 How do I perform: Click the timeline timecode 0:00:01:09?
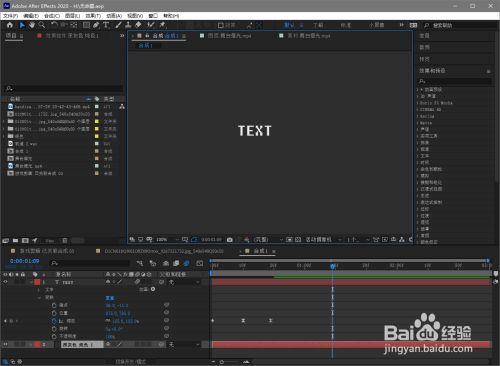click(24, 261)
